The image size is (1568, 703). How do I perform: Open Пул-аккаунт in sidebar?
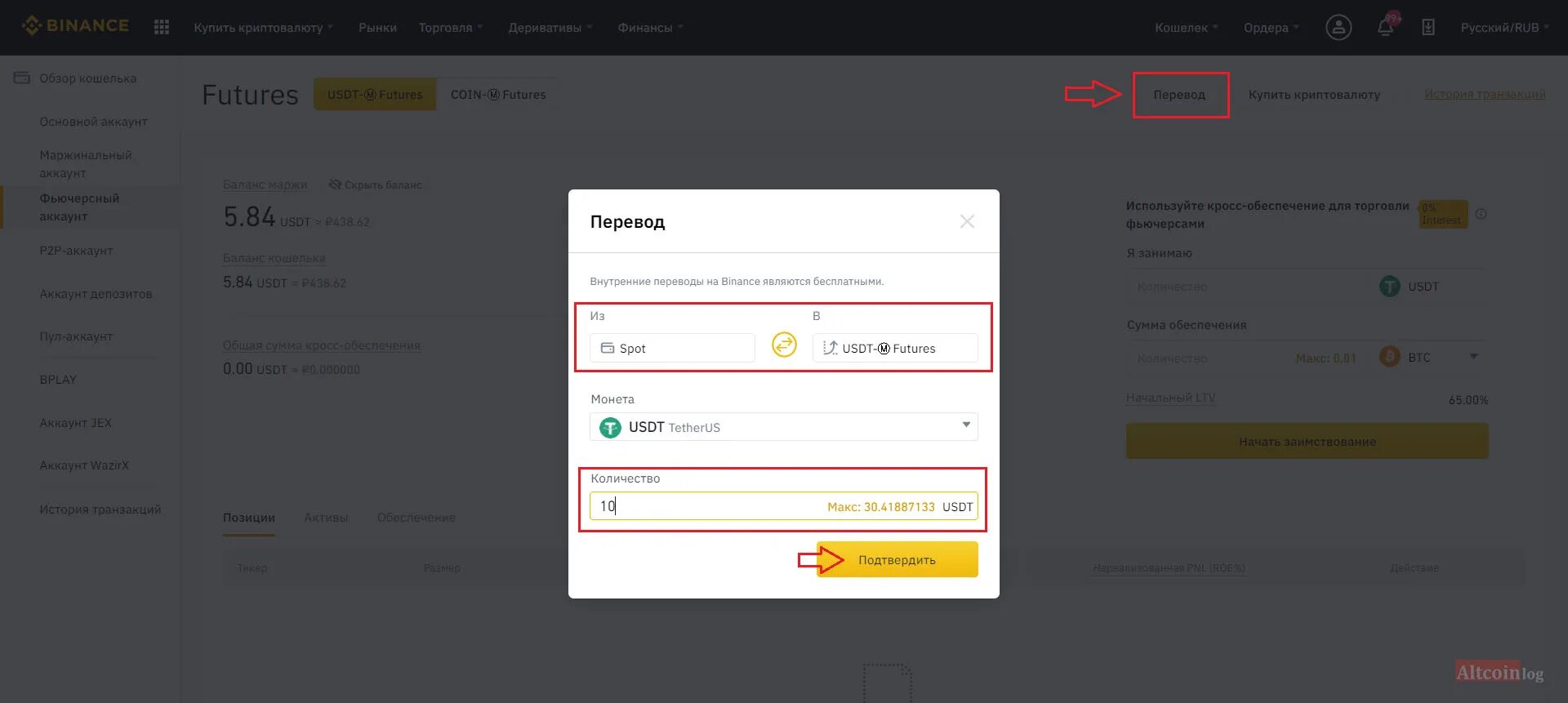pos(76,336)
